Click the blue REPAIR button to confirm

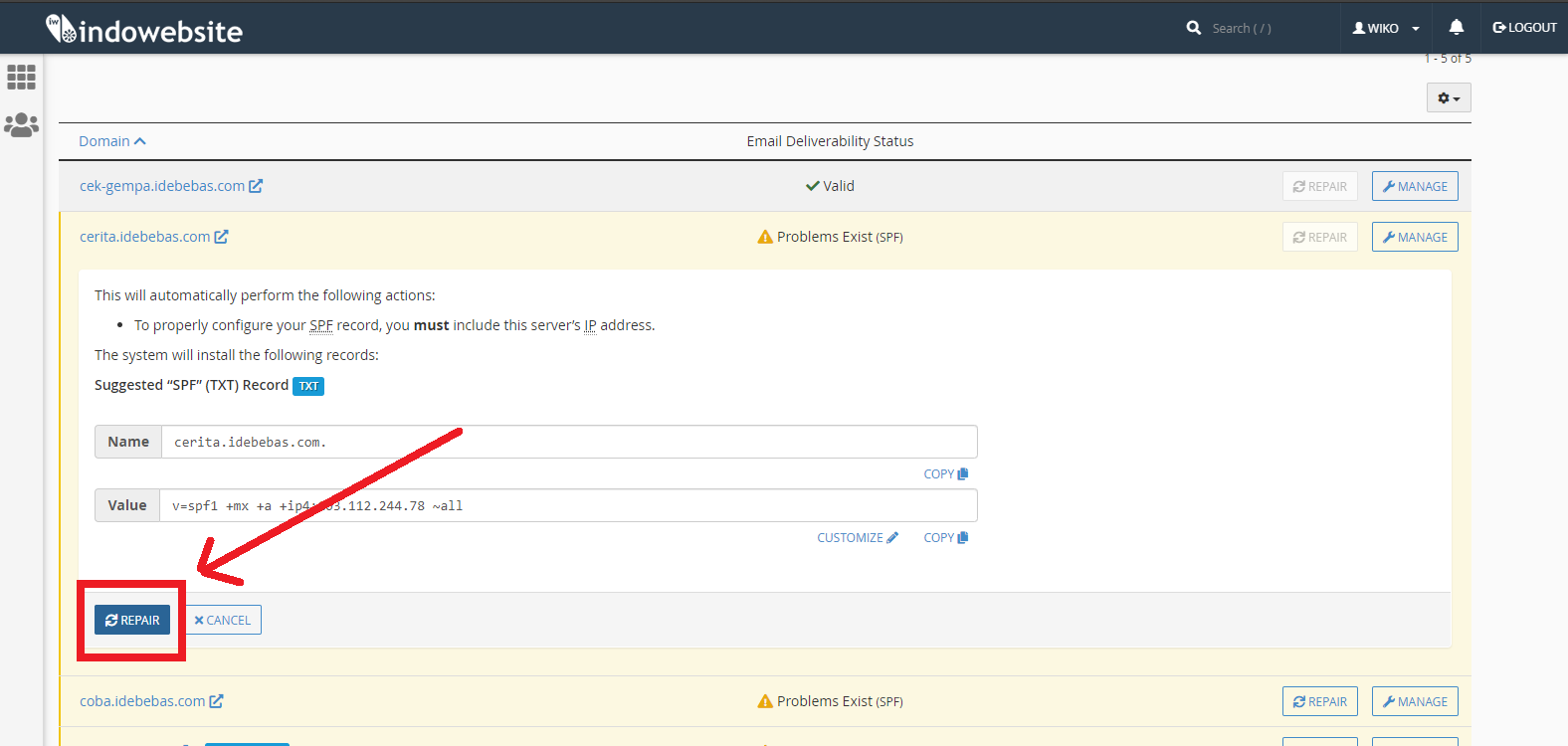coord(132,620)
